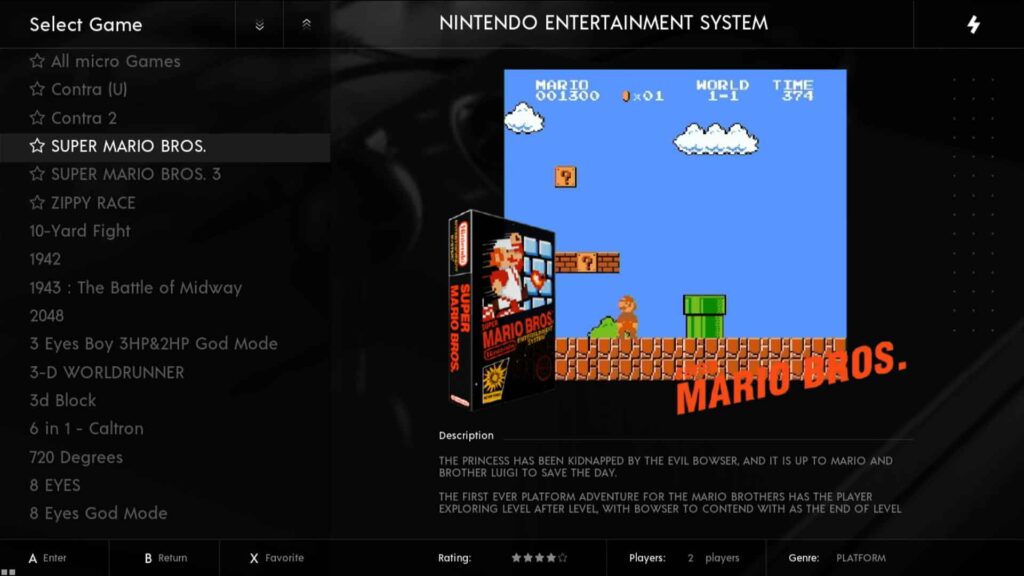Choose 8 Eyes God Mode entry
This screenshot has width=1024, height=576.
[x=98, y=513]
